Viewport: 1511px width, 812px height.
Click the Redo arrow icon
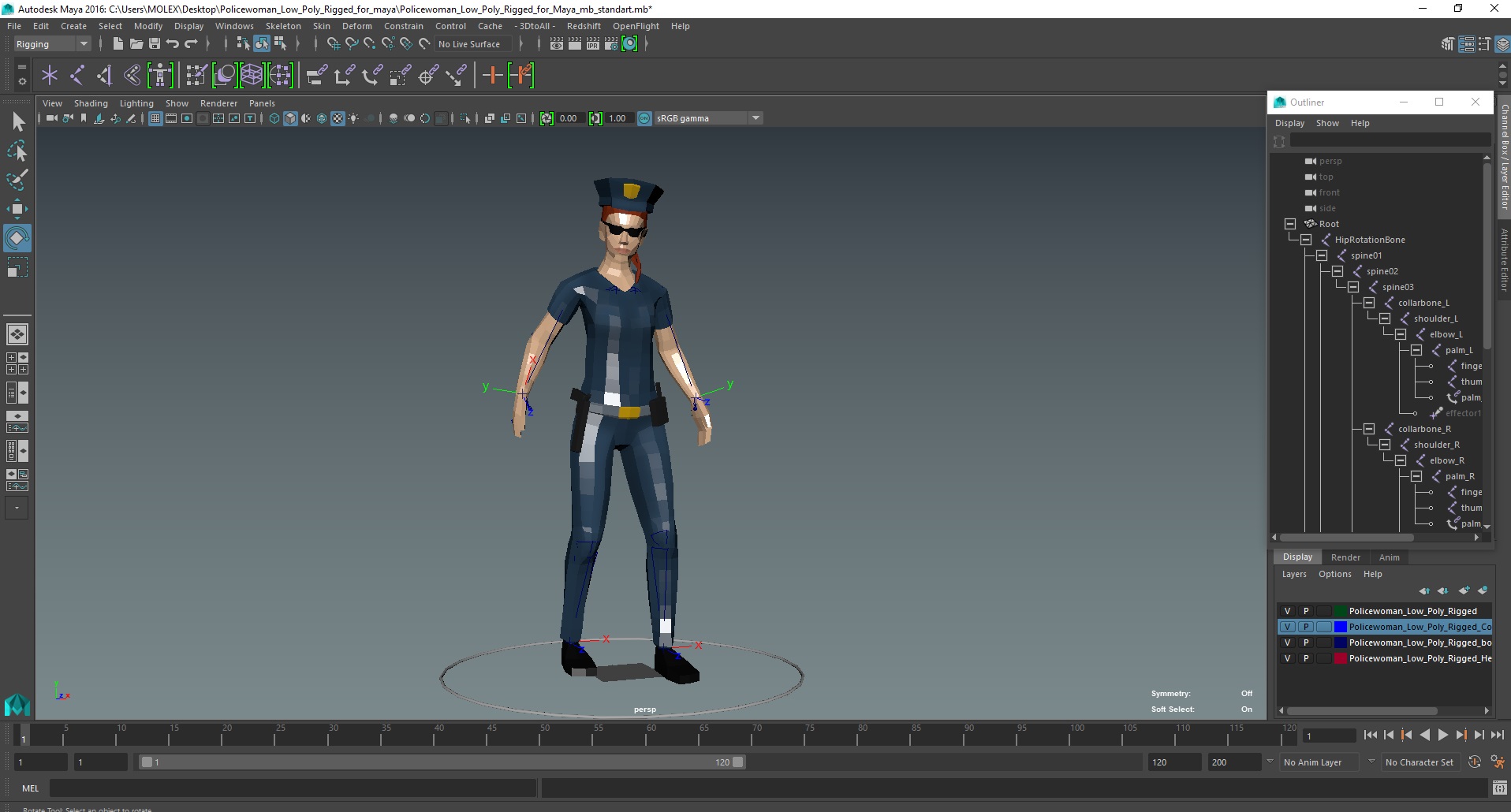click(191, 44)
